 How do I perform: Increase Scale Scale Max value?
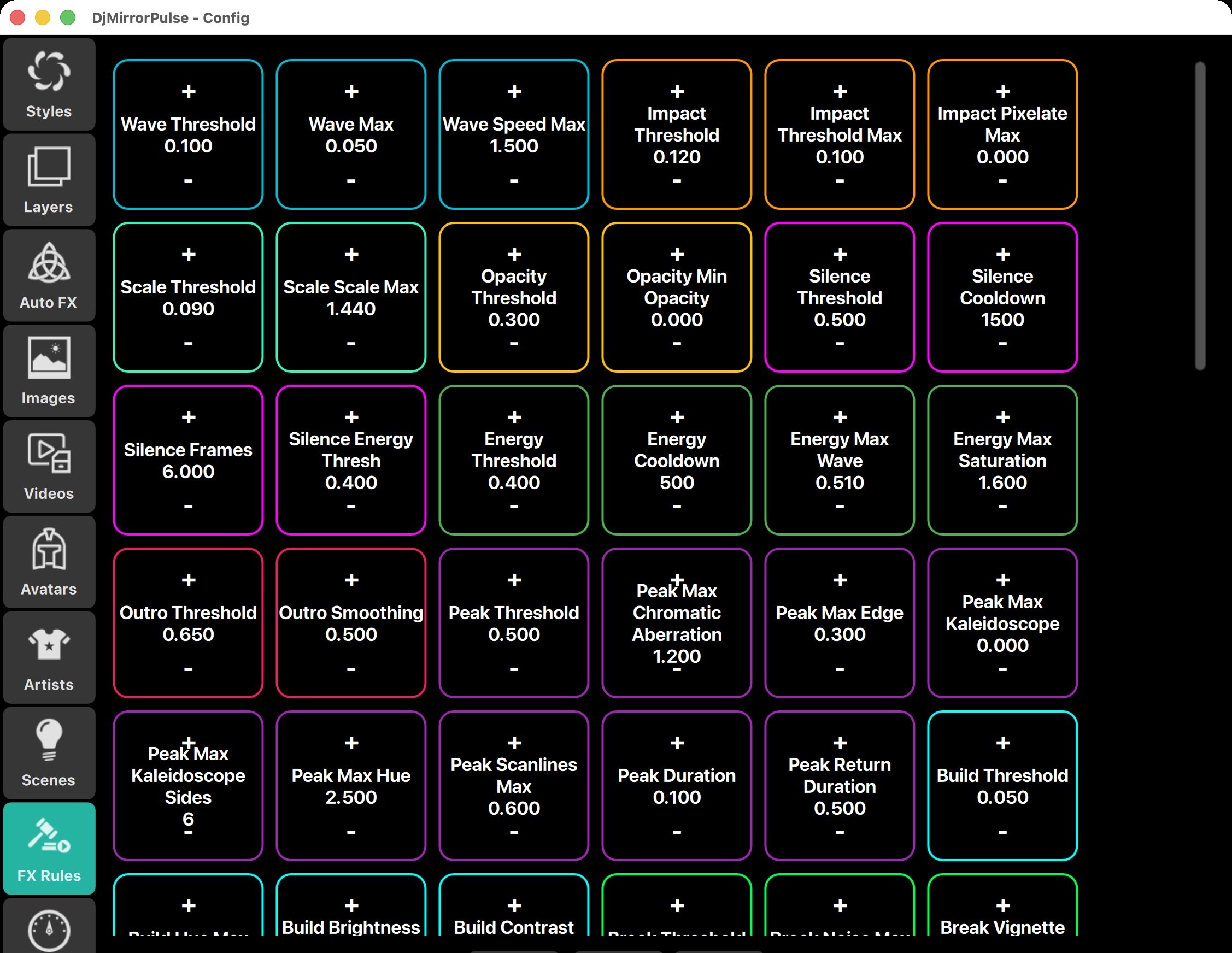(351, 254)
